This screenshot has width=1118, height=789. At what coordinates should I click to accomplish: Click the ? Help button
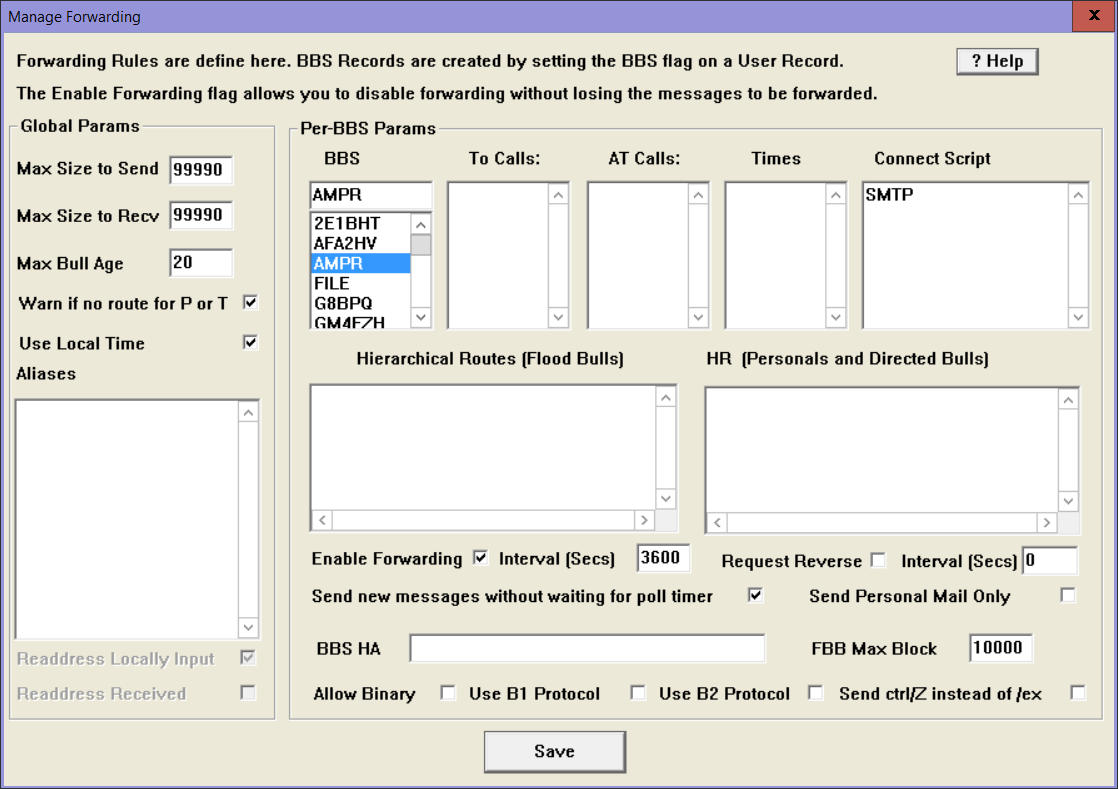(x=997, y=61)
